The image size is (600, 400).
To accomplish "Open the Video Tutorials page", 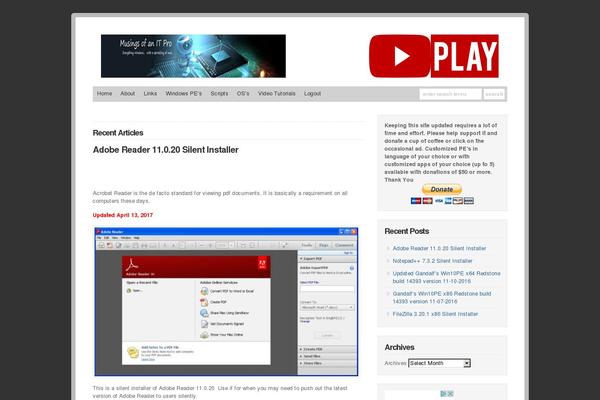I will point(277,93).
